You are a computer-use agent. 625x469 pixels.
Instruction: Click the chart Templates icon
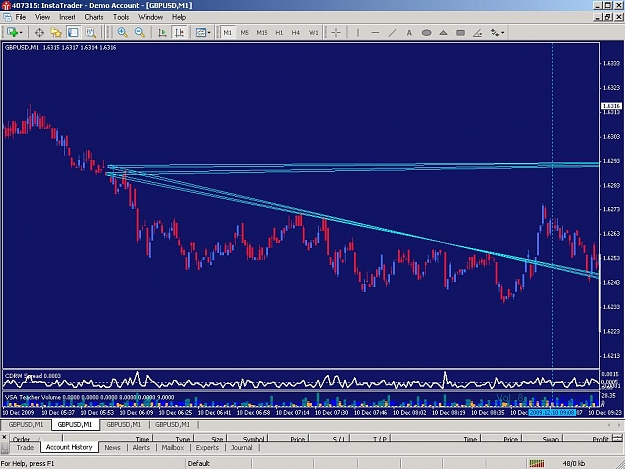200,33
